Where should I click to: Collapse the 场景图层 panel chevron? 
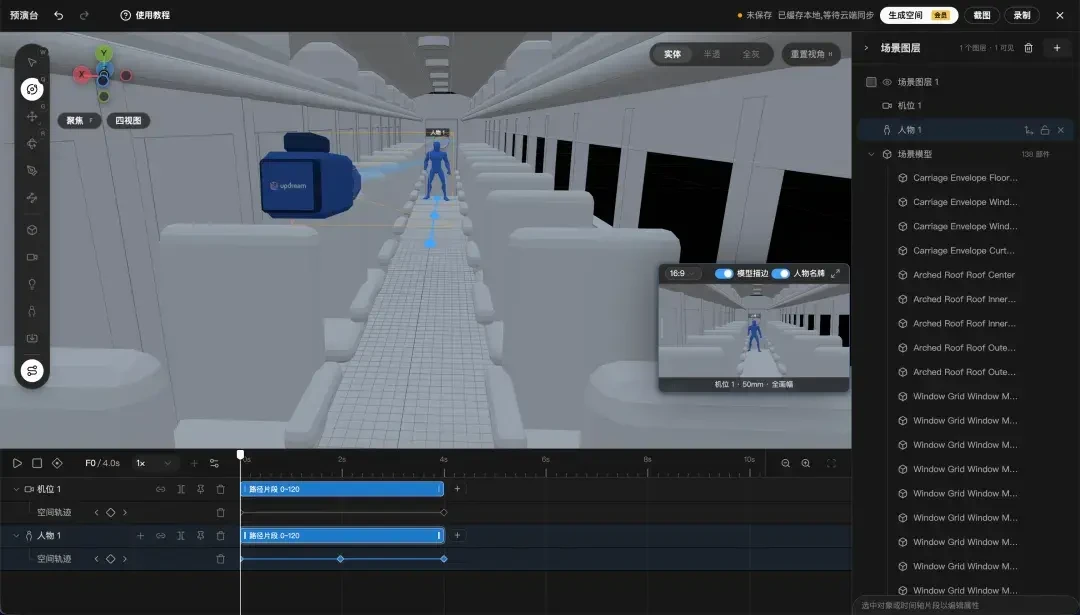(x=866, y=48)
